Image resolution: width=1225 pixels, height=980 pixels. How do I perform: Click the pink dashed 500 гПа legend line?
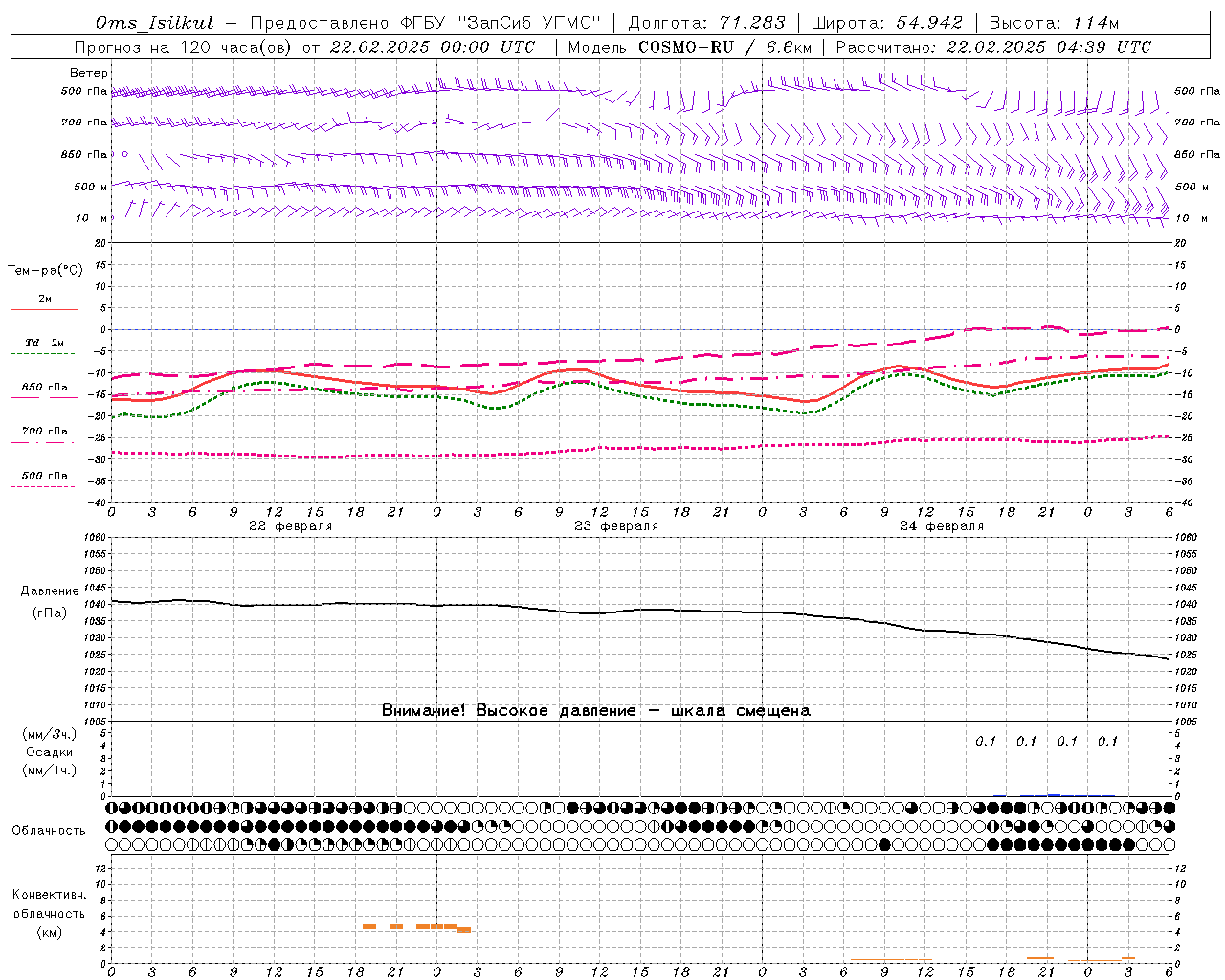[43, 486]
